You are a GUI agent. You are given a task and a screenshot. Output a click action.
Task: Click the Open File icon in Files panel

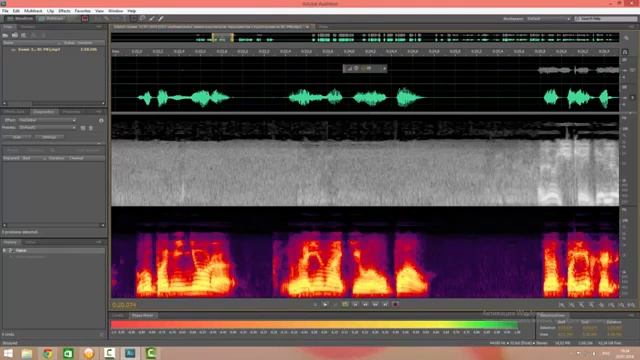[6, 35]
